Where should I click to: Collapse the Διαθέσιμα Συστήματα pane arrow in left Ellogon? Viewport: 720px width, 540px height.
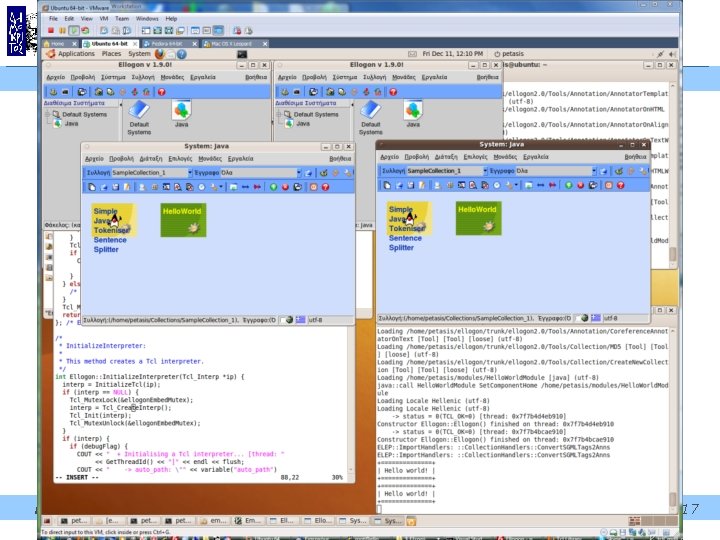[x=121, y=104]
